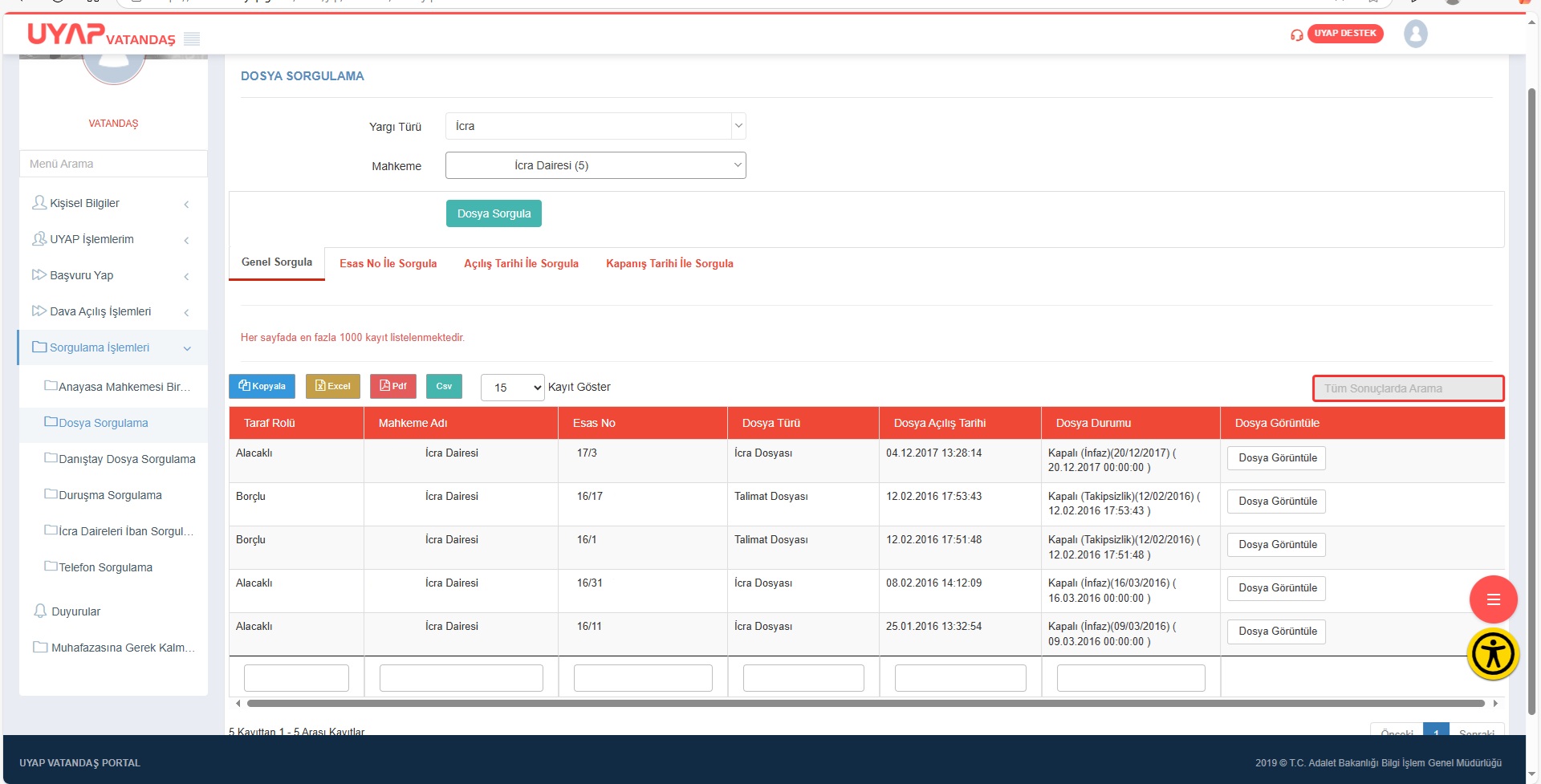Change the Kayıt Göster count dropdown
Screen dimensions: 1541x784
512,388
